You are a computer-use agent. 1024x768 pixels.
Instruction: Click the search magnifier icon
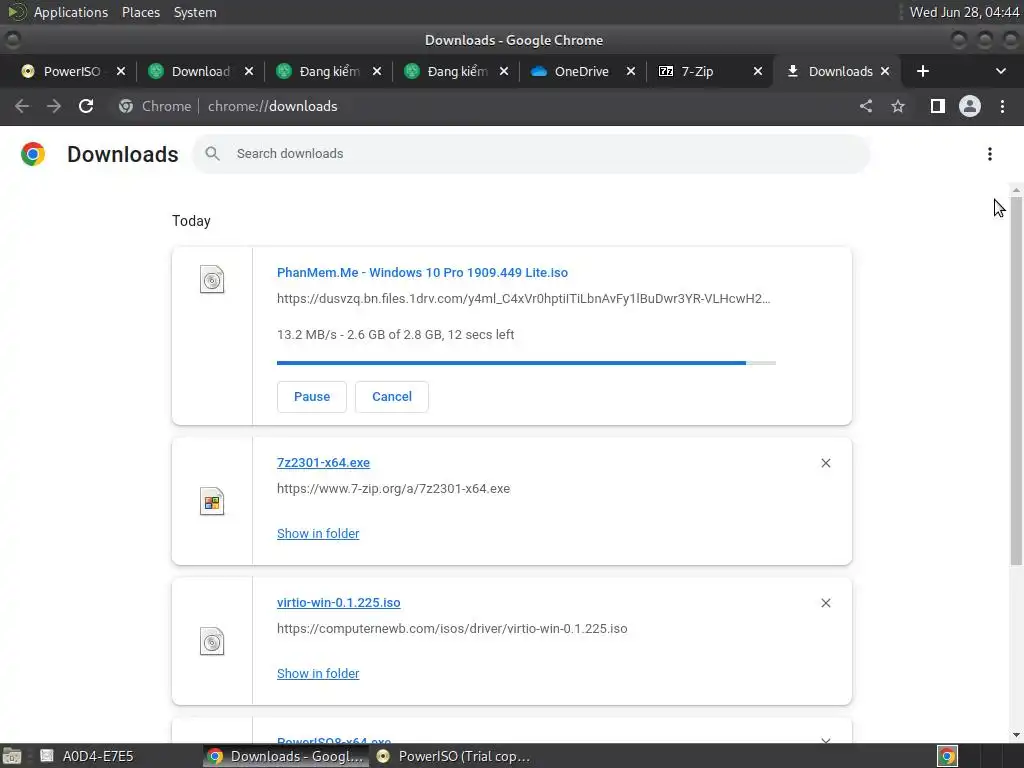click(x=212, y=153)
